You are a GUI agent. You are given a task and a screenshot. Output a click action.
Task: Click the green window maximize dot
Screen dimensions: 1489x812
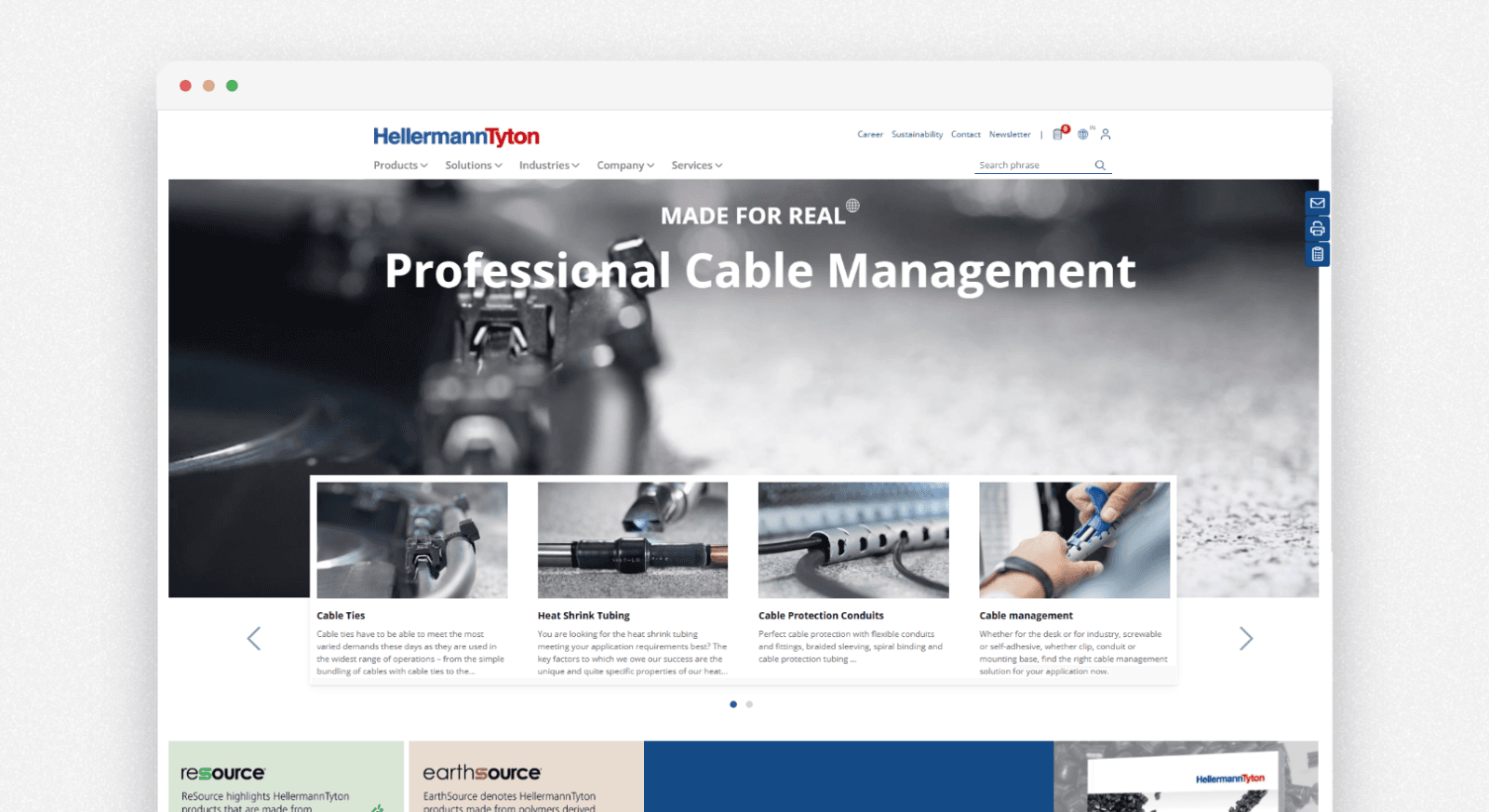click(232, 86)
